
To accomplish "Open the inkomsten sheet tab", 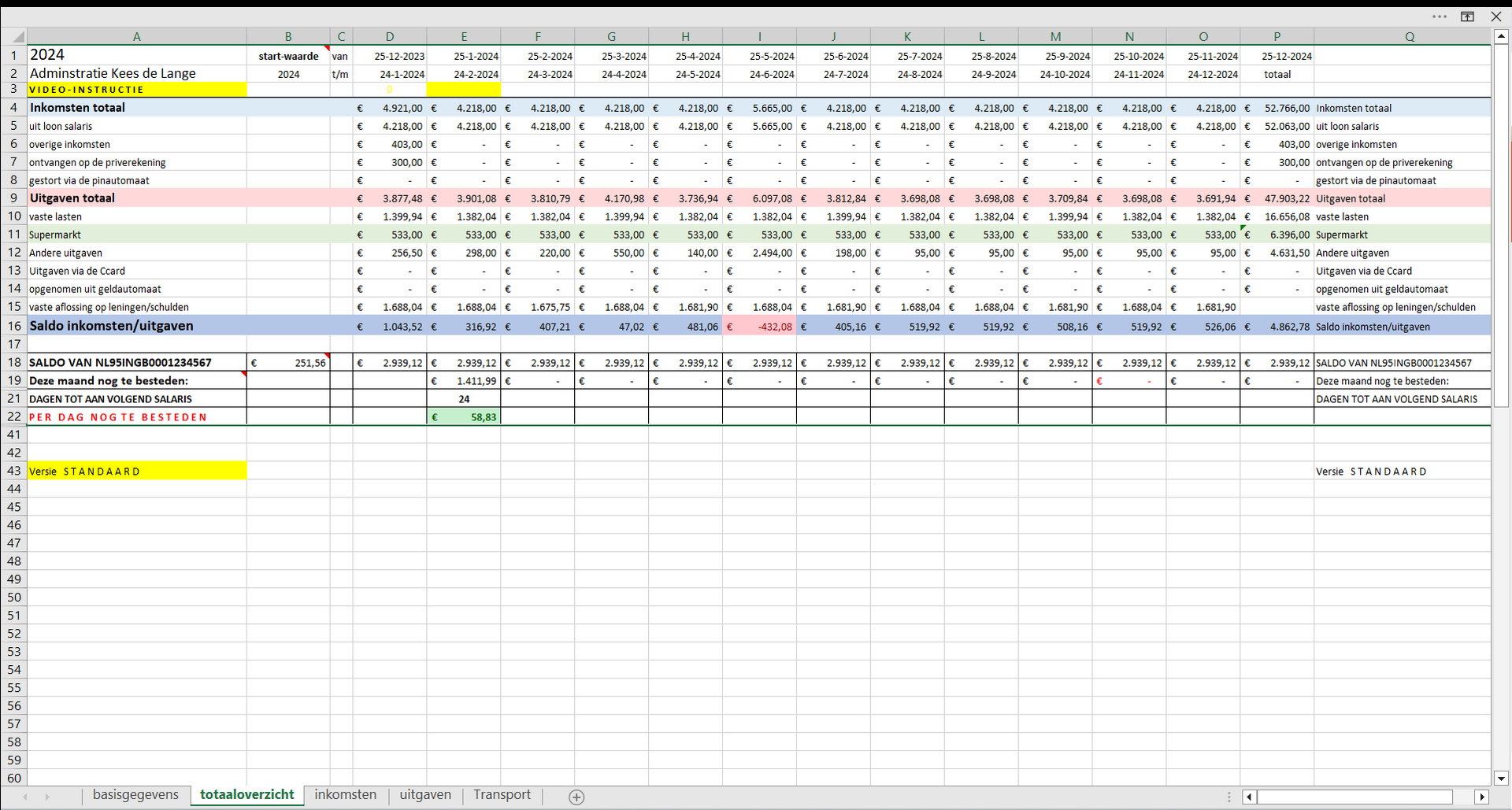I will tap(345, 795).
